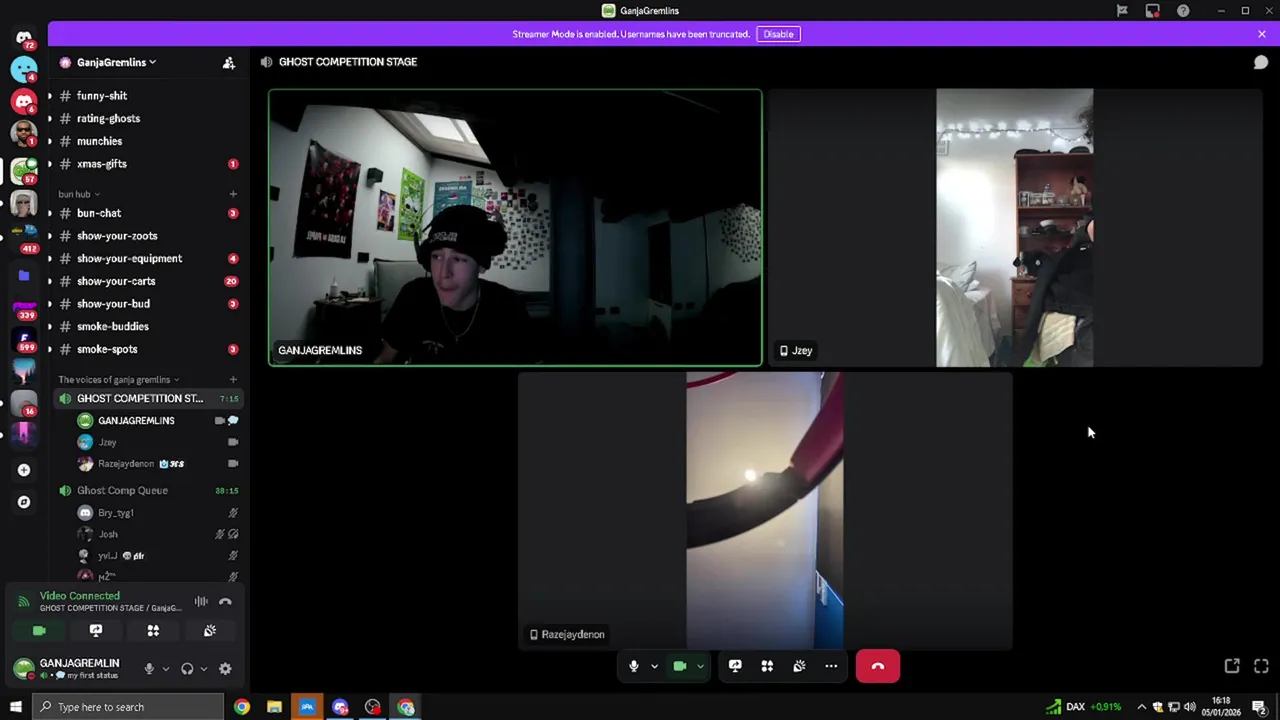Share your screen from the call bar
This screenshot has width=1280, height=720.
tap(735, 666)
